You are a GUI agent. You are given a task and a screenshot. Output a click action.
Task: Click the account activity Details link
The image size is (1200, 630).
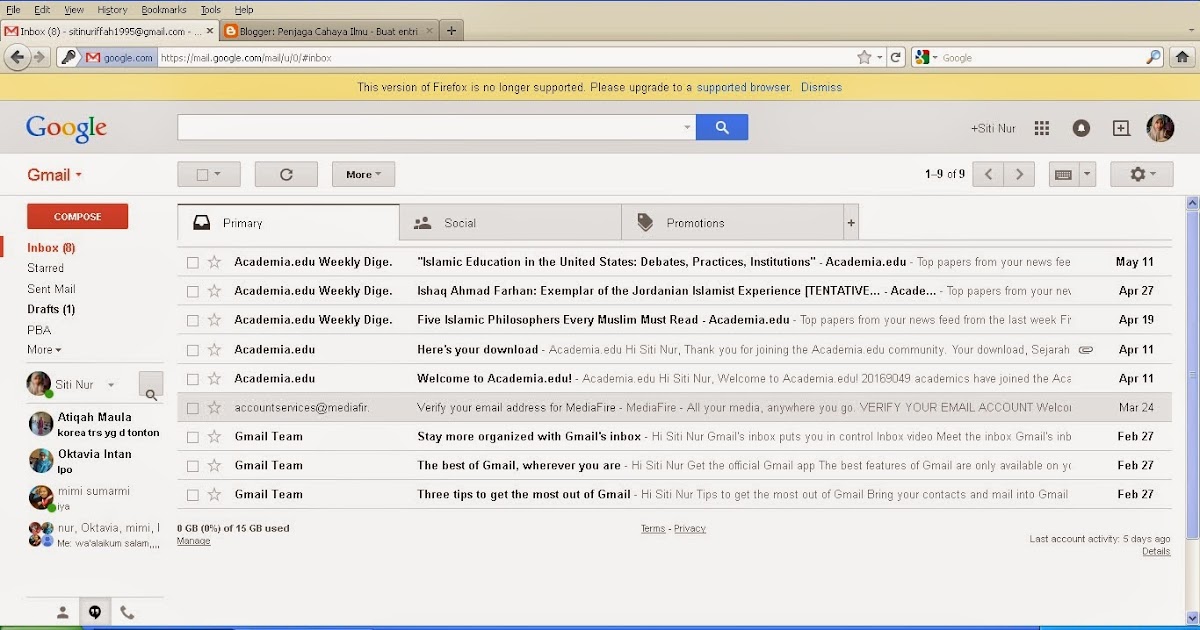(x=1156, y=551)
